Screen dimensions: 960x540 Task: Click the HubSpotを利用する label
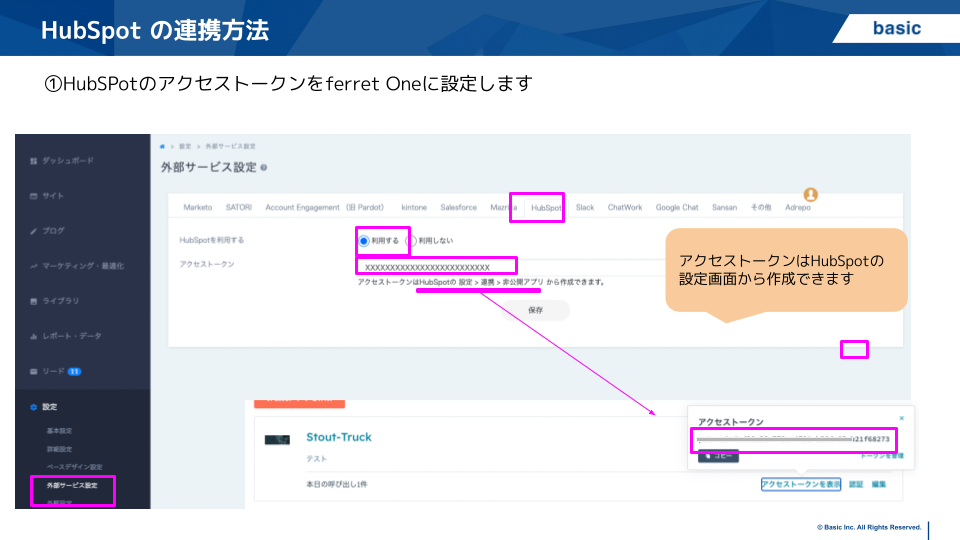(212, 240)
